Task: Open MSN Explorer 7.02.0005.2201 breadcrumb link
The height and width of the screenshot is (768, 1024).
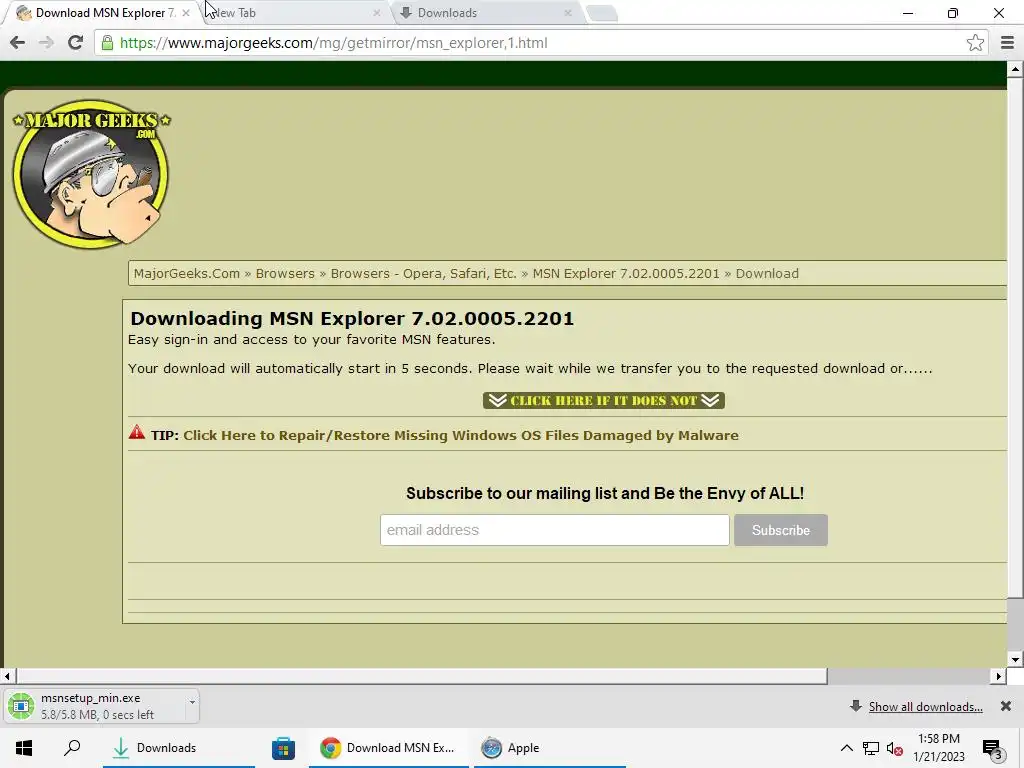Action: pos(626,274)
